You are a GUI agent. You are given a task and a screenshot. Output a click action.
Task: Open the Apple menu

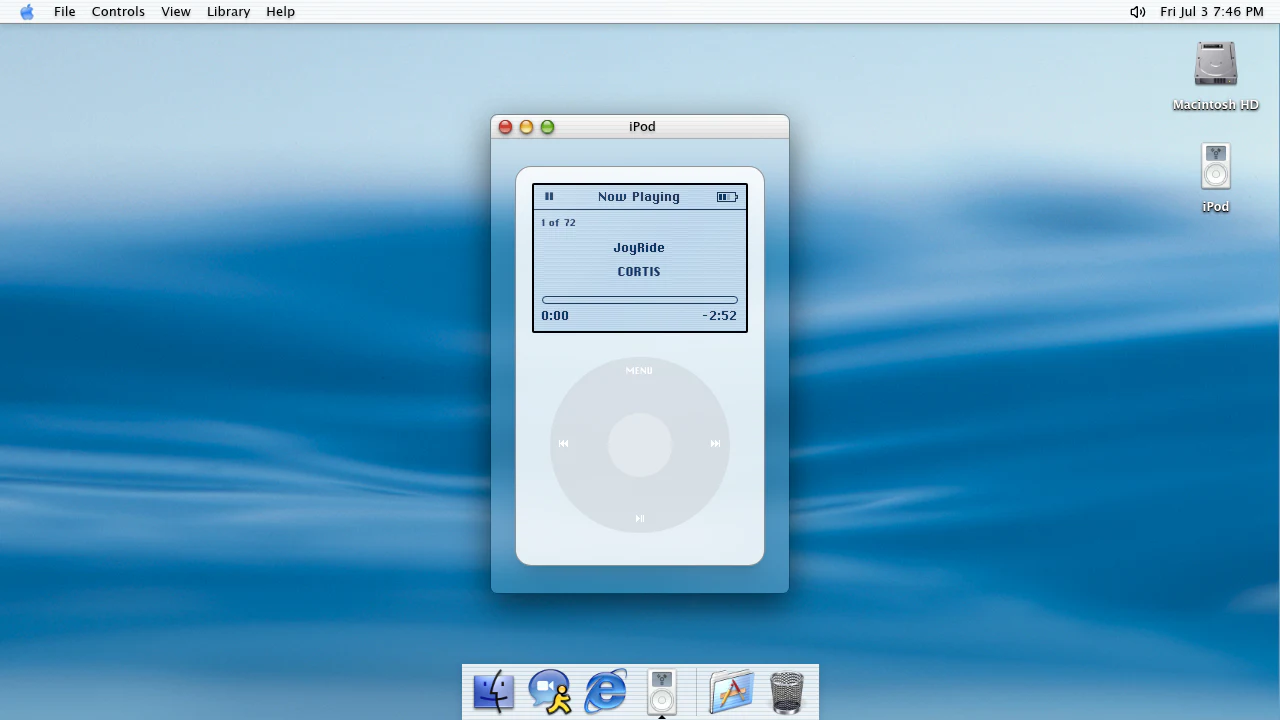click(x=27, y=12)
